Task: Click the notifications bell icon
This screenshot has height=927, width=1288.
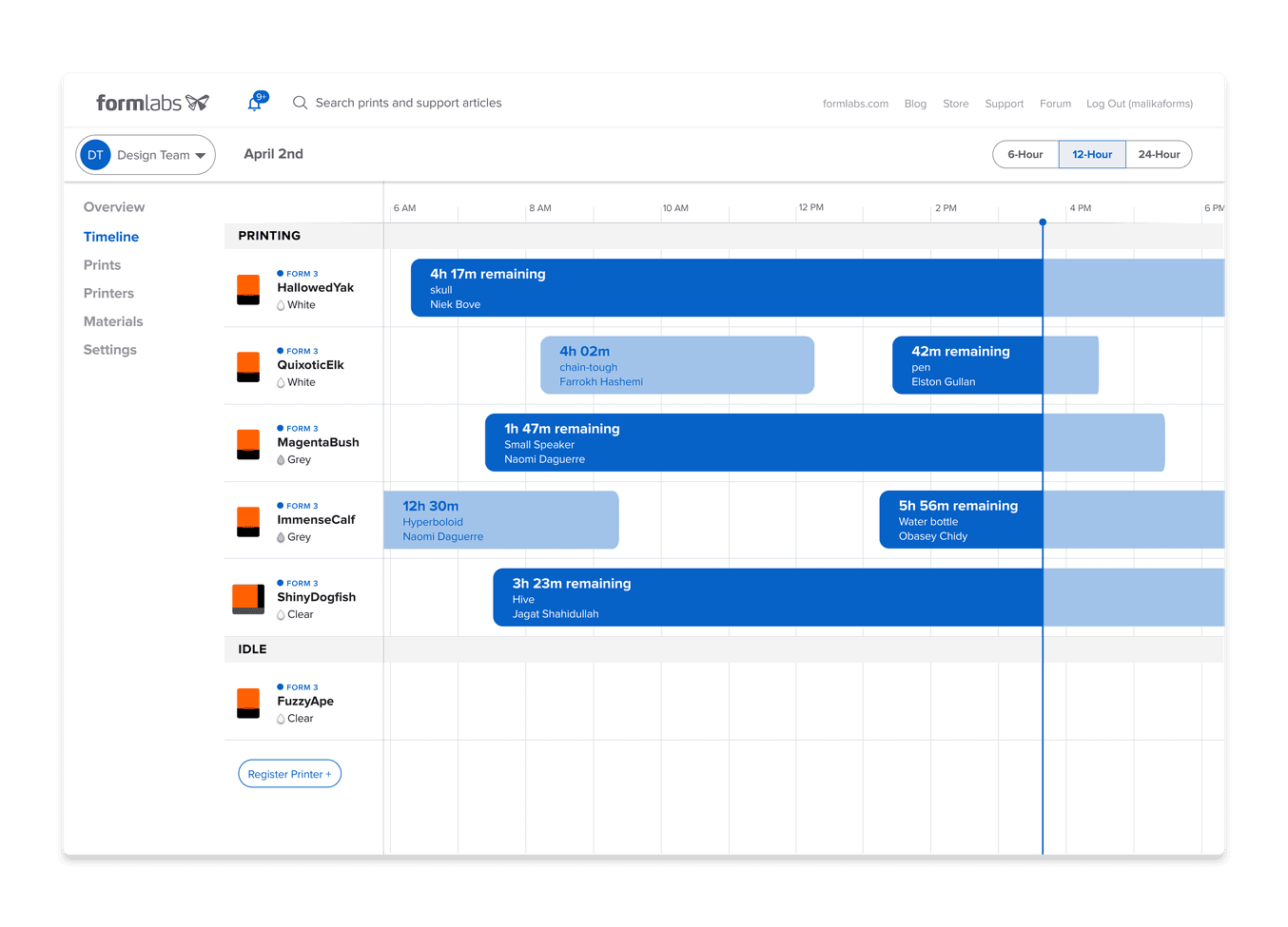Action: pyautogui.click(x=255, y=103)
